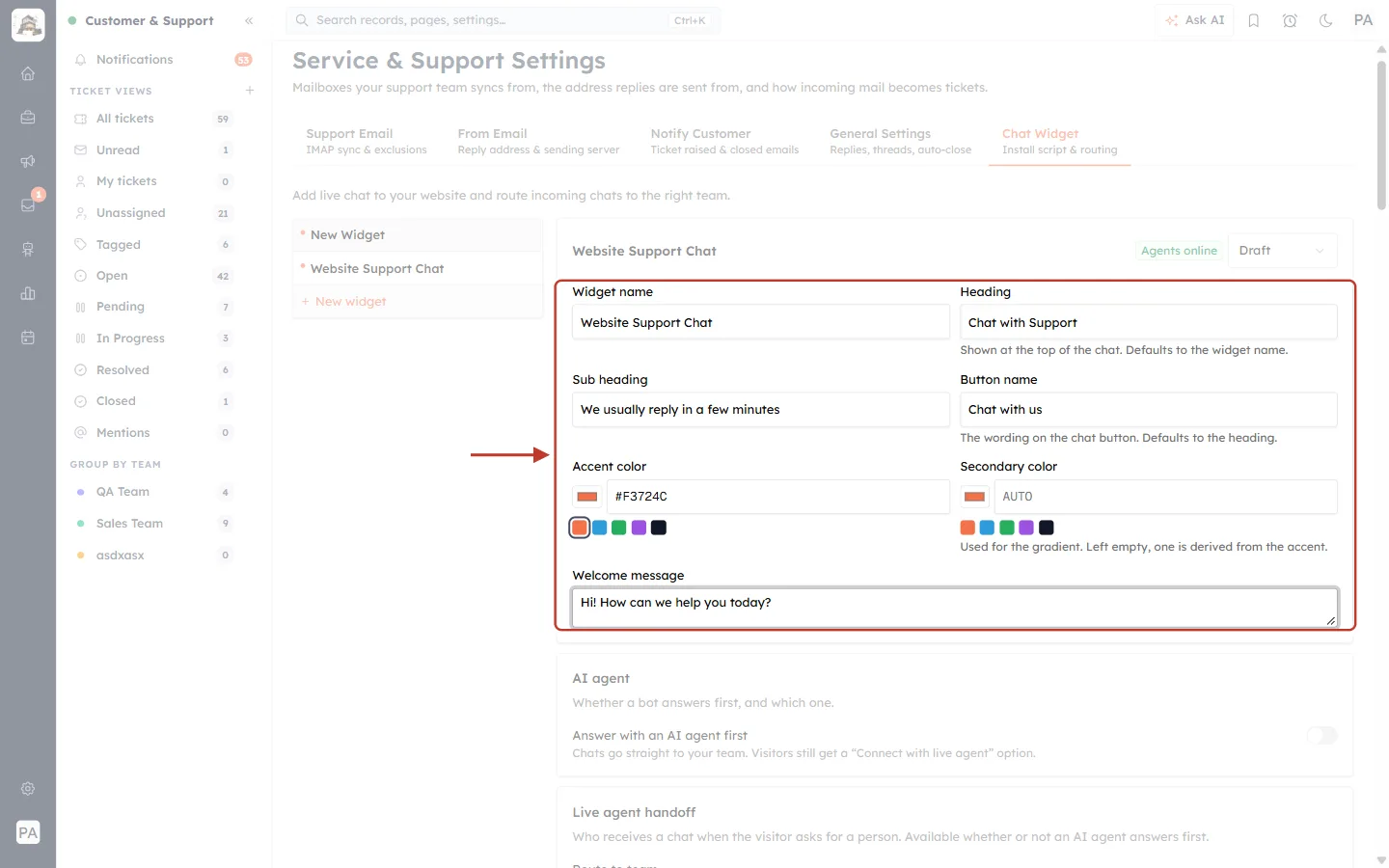Screen dimensions: 1389x868
Task: Switch to dark mode moon icon
Action: 1326,20
